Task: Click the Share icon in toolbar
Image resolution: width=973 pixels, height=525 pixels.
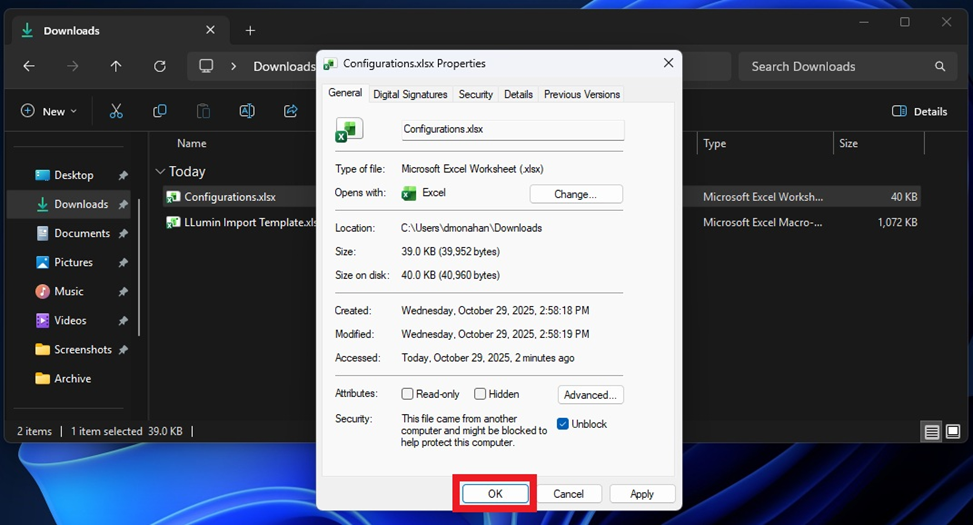Action: click(291, 111)
